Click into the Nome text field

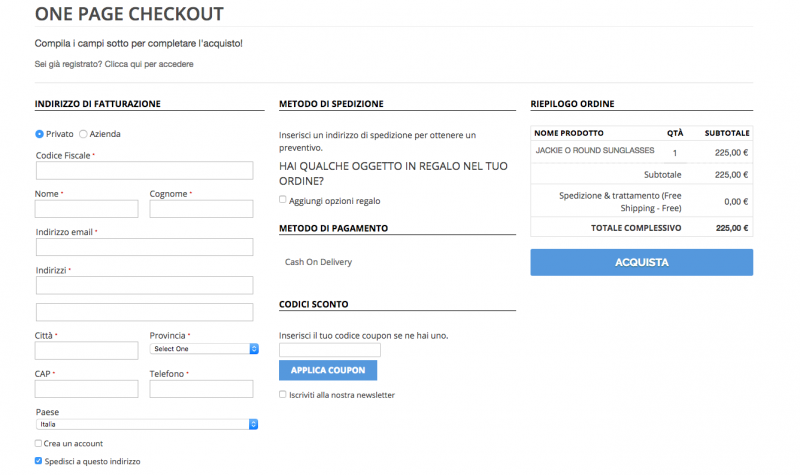click(86, 209)
